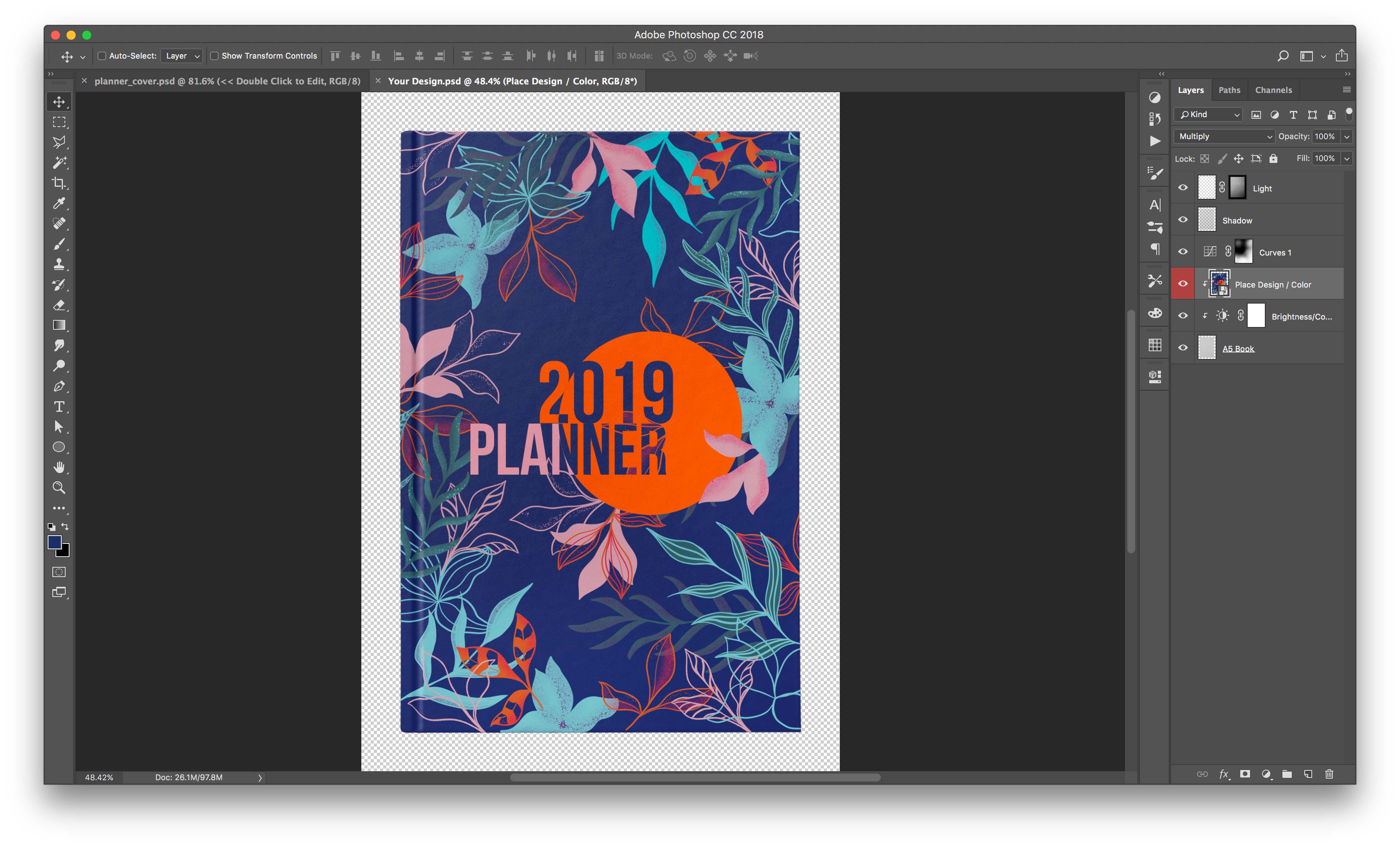
Task: Hide the Place Design Color layer
Action: click(x=1184, y=284)
